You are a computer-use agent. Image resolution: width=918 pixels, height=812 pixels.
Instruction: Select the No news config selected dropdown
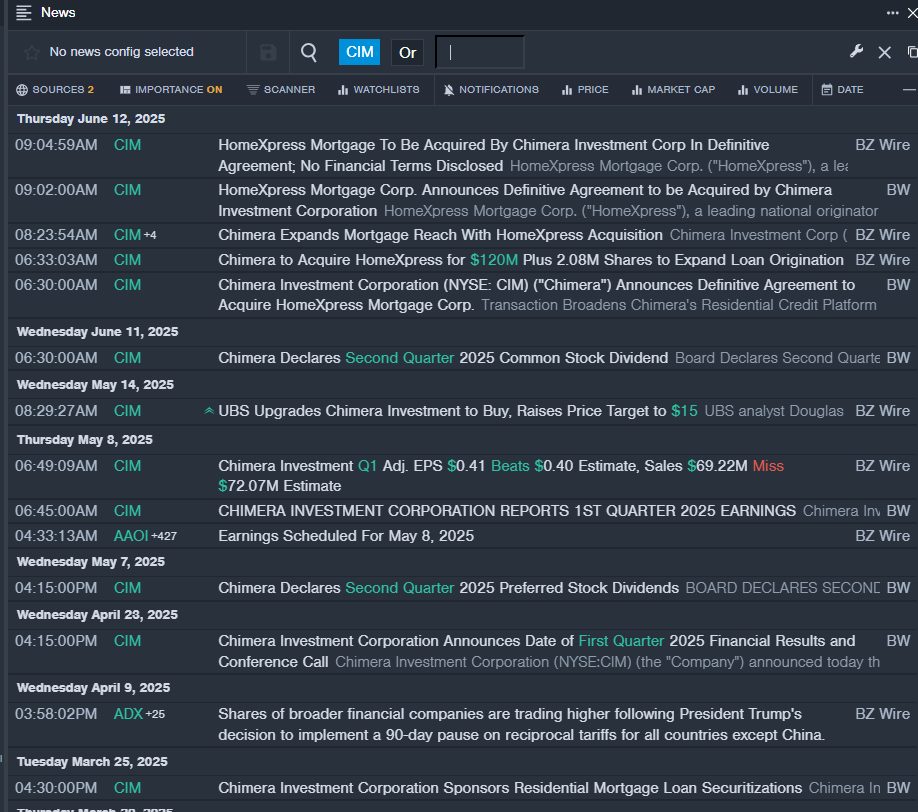pyautogui.click(x=121, y=52)
